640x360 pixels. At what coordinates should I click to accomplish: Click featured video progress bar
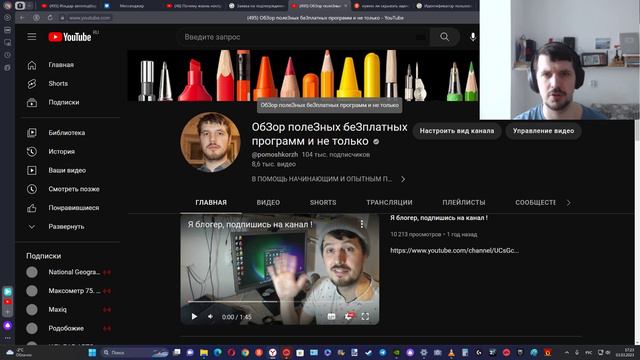[280, 302]
